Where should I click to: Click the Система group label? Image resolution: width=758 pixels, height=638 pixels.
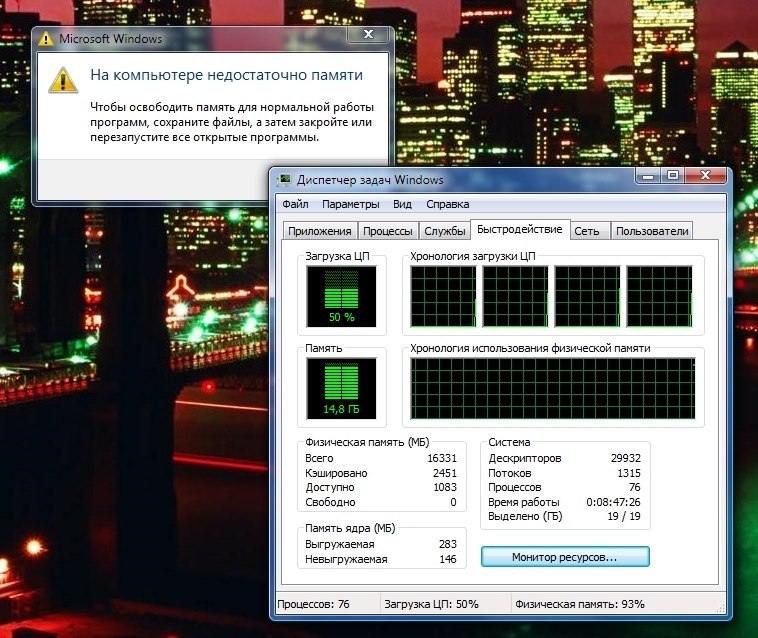click(x=509, y=442)
